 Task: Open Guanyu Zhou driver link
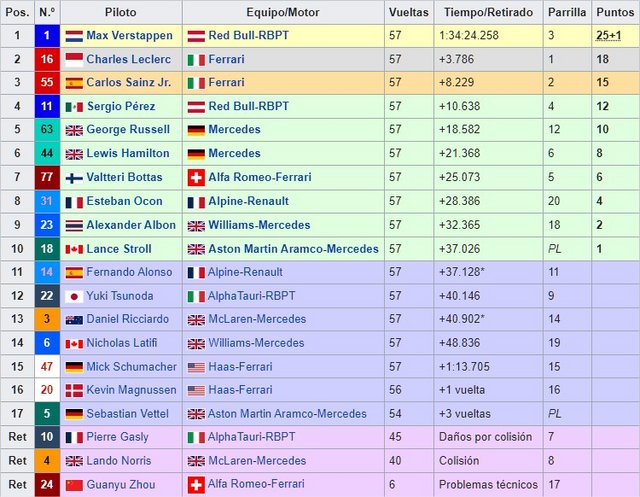[120, 485]
